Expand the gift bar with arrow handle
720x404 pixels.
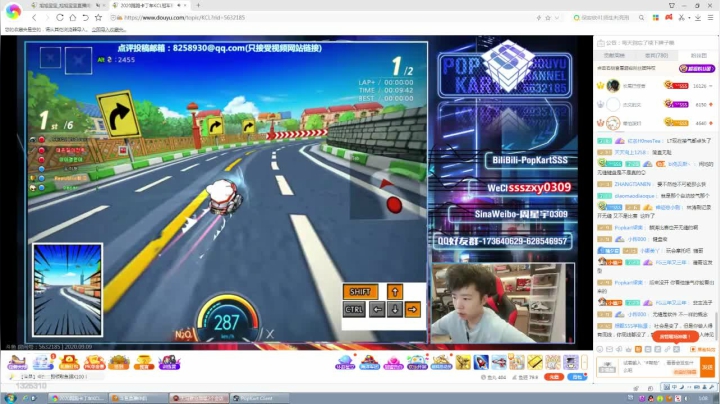(x=584, y=362)
